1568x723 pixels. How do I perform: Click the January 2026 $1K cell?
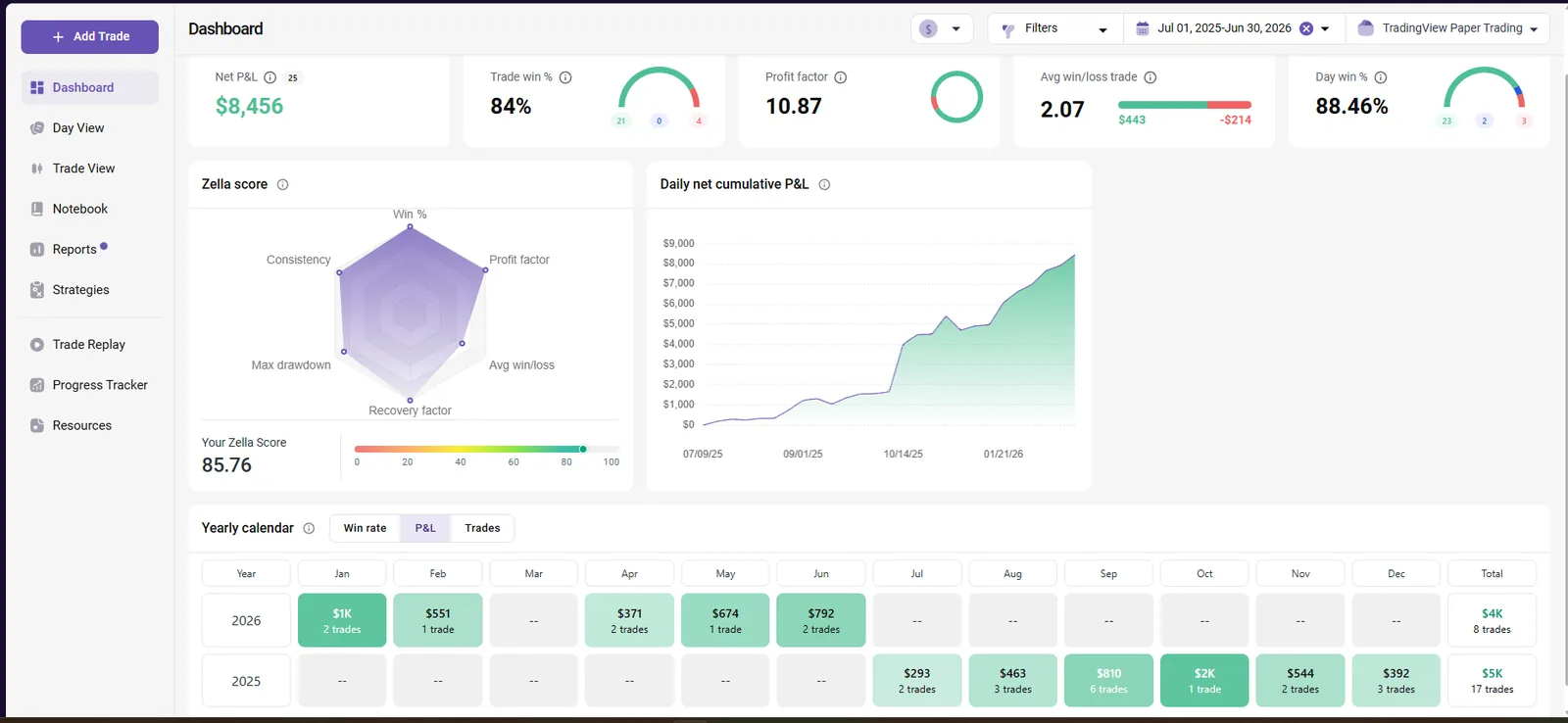tap(342, 620)
